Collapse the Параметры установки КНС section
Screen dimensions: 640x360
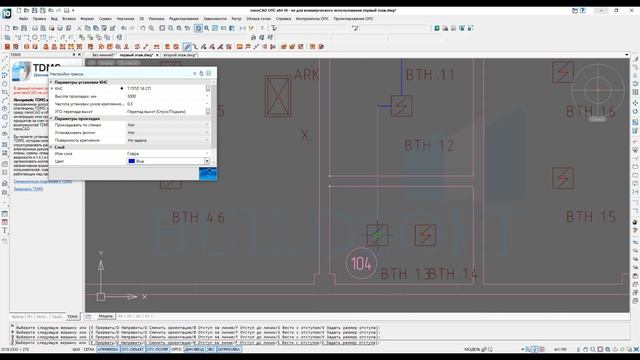[51, 82]
